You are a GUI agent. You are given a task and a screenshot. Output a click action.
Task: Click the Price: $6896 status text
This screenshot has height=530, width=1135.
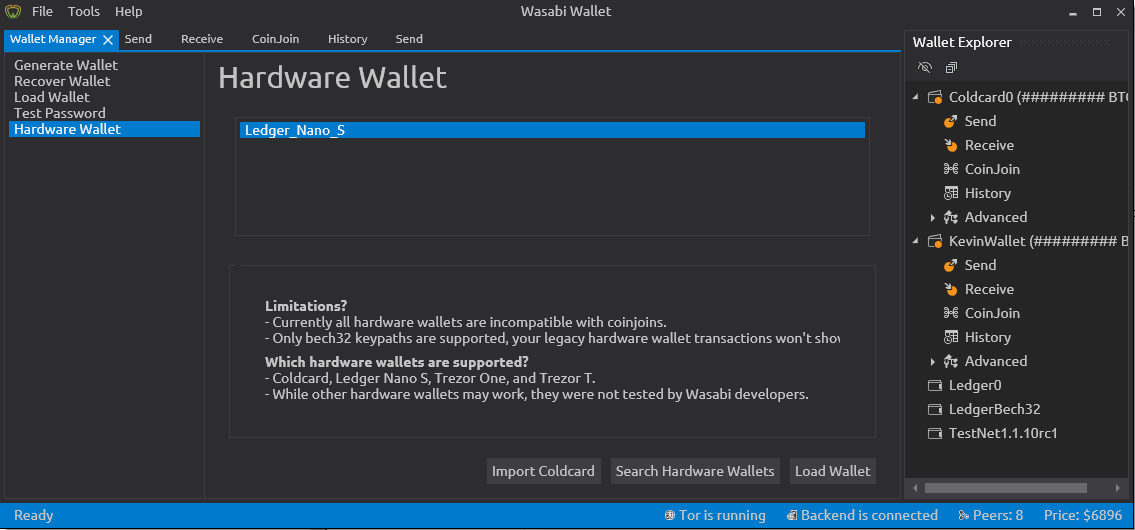click(x=1082, y=516)
